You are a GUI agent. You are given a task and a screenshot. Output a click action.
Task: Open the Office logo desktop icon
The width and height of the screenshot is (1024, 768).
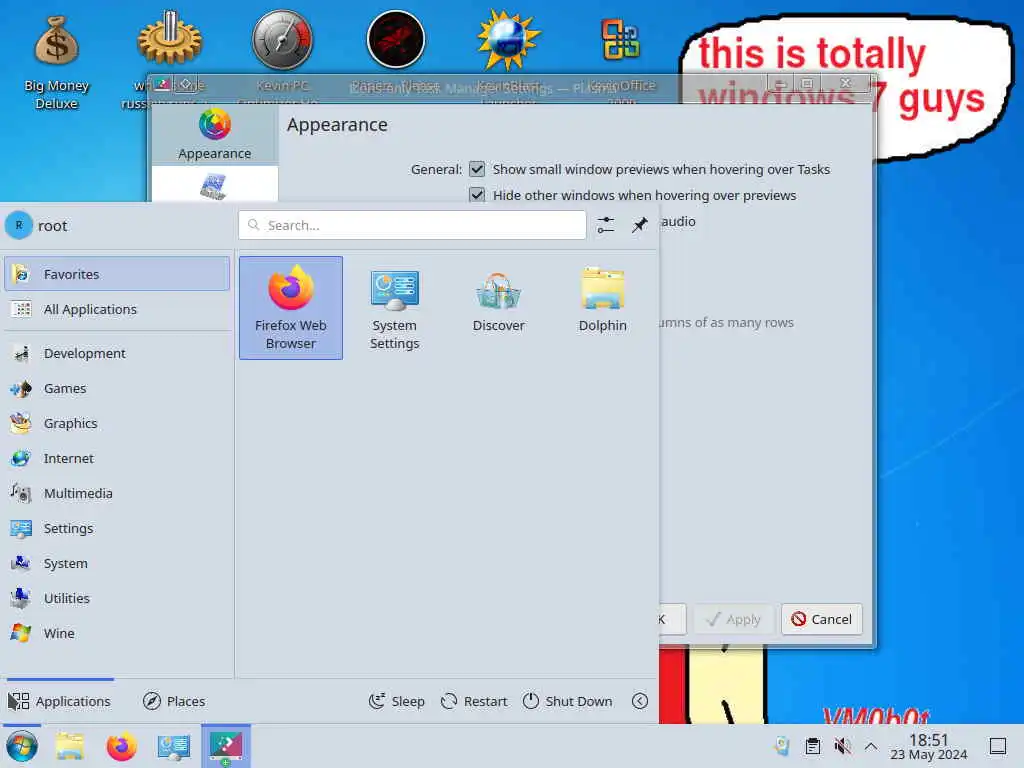[x=620, y=39]
